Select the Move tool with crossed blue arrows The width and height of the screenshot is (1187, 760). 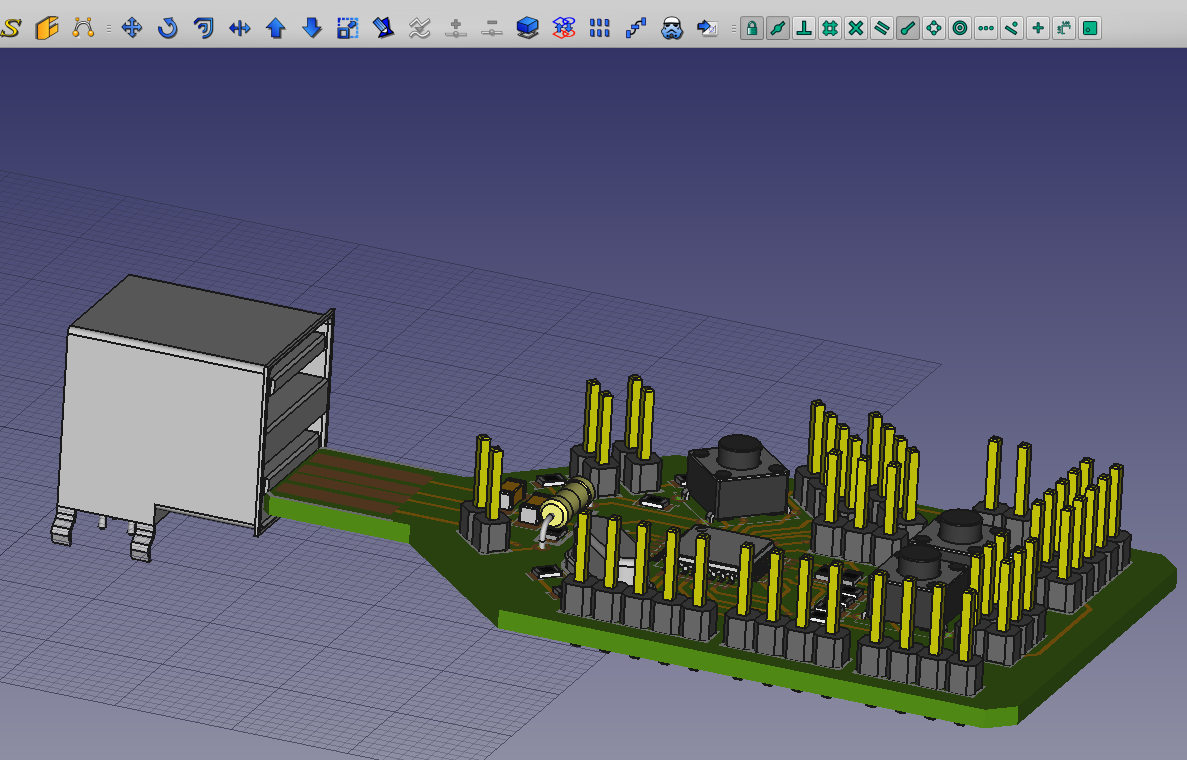131,28
